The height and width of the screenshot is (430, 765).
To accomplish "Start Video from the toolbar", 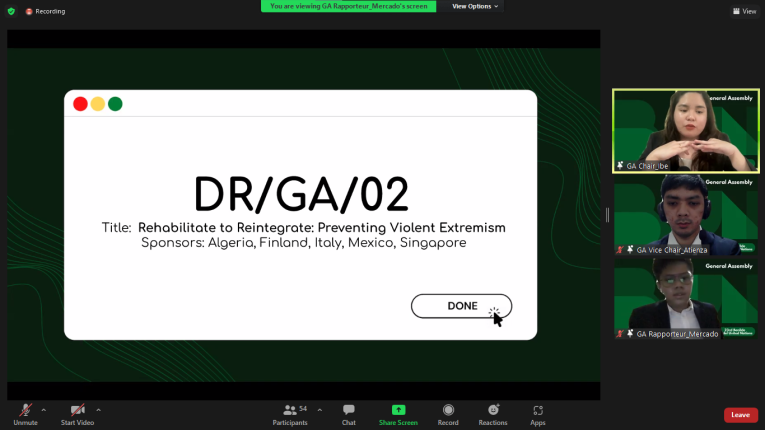I will tap(78, 415).
